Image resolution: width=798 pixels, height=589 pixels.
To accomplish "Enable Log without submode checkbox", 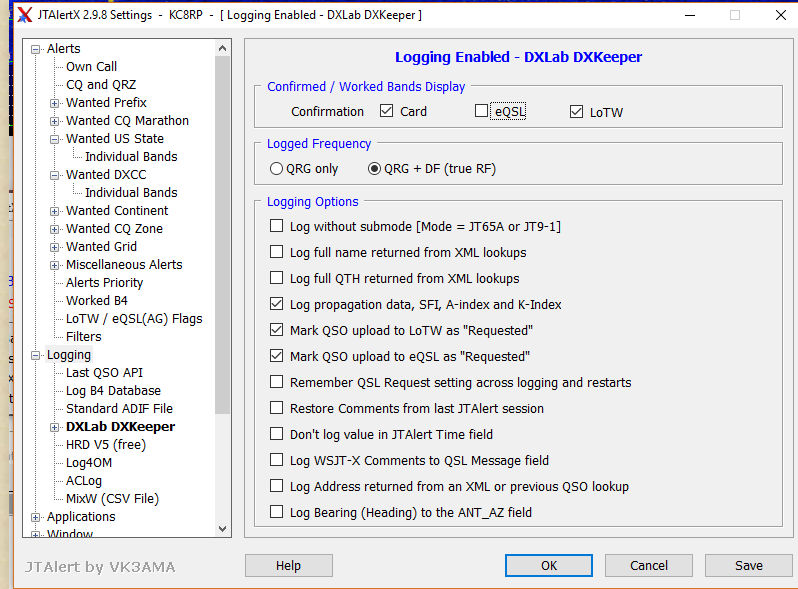I will tap(276, 226).
